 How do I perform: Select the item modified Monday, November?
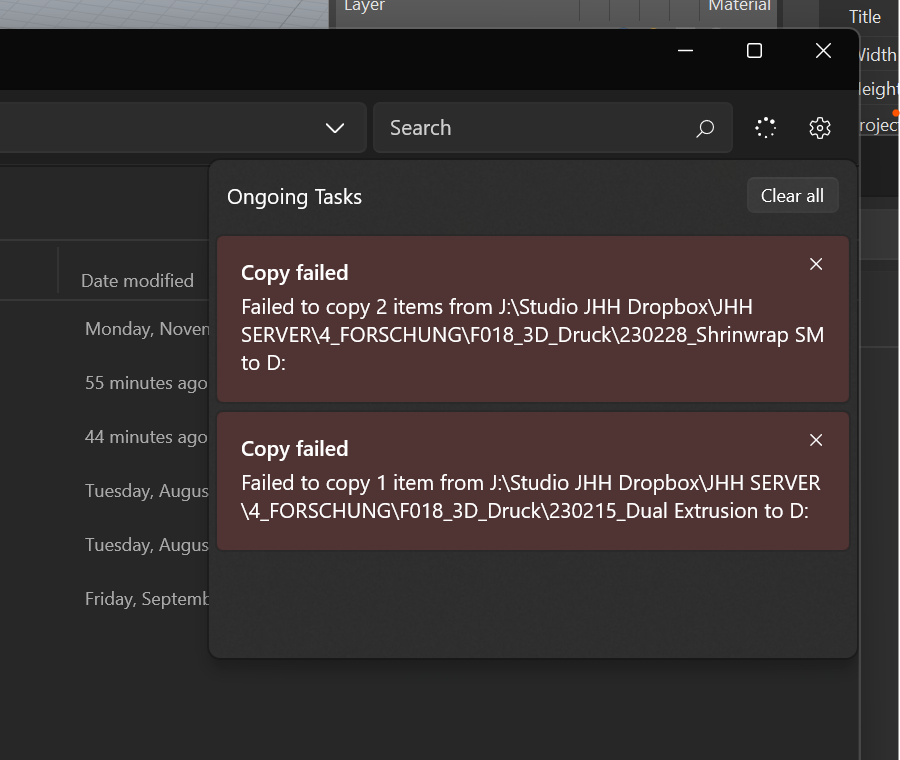click(147, 329)
